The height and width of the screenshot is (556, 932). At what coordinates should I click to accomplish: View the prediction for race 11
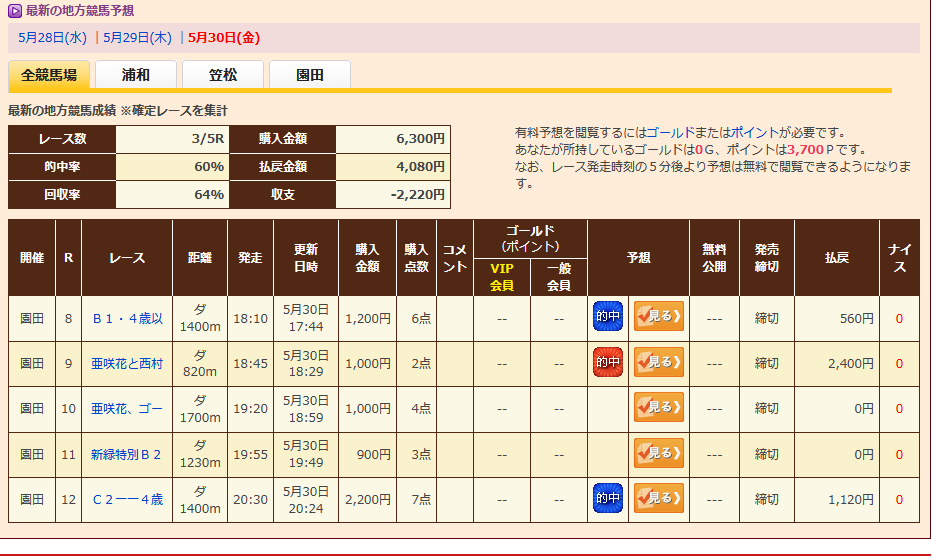tap(658, 453)
